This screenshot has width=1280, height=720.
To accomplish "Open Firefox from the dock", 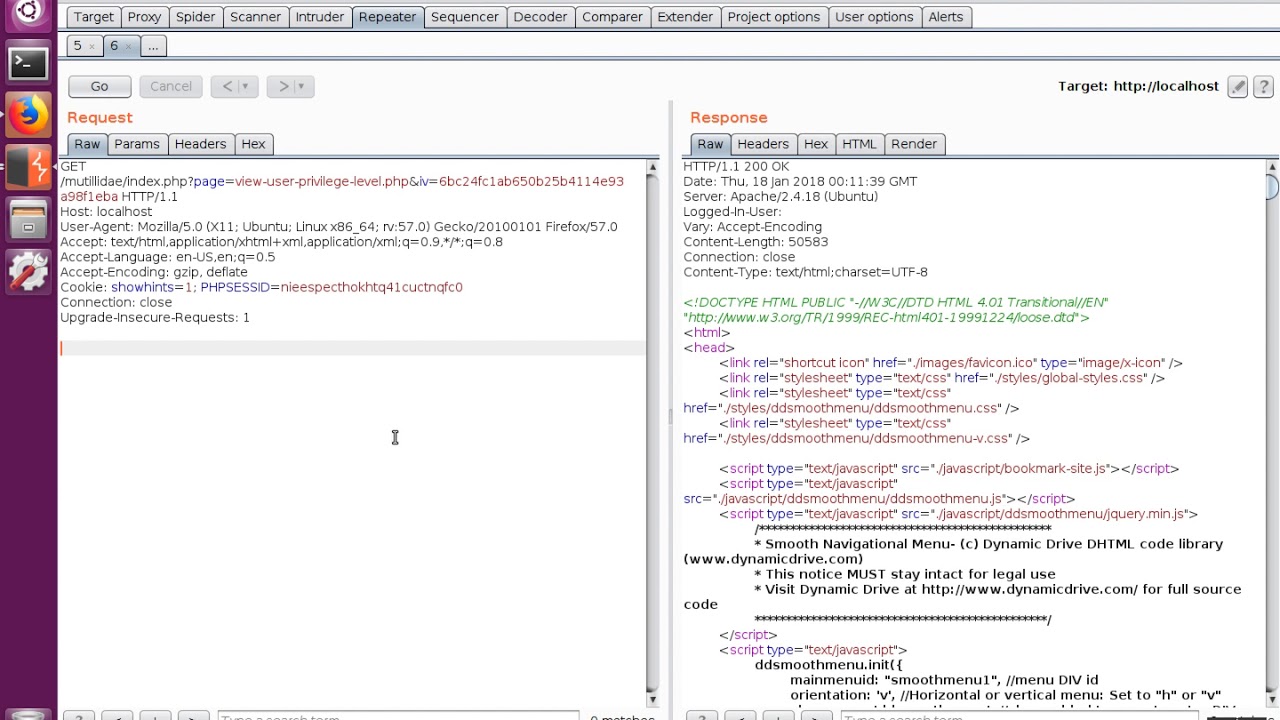I will tap(28, 115).
